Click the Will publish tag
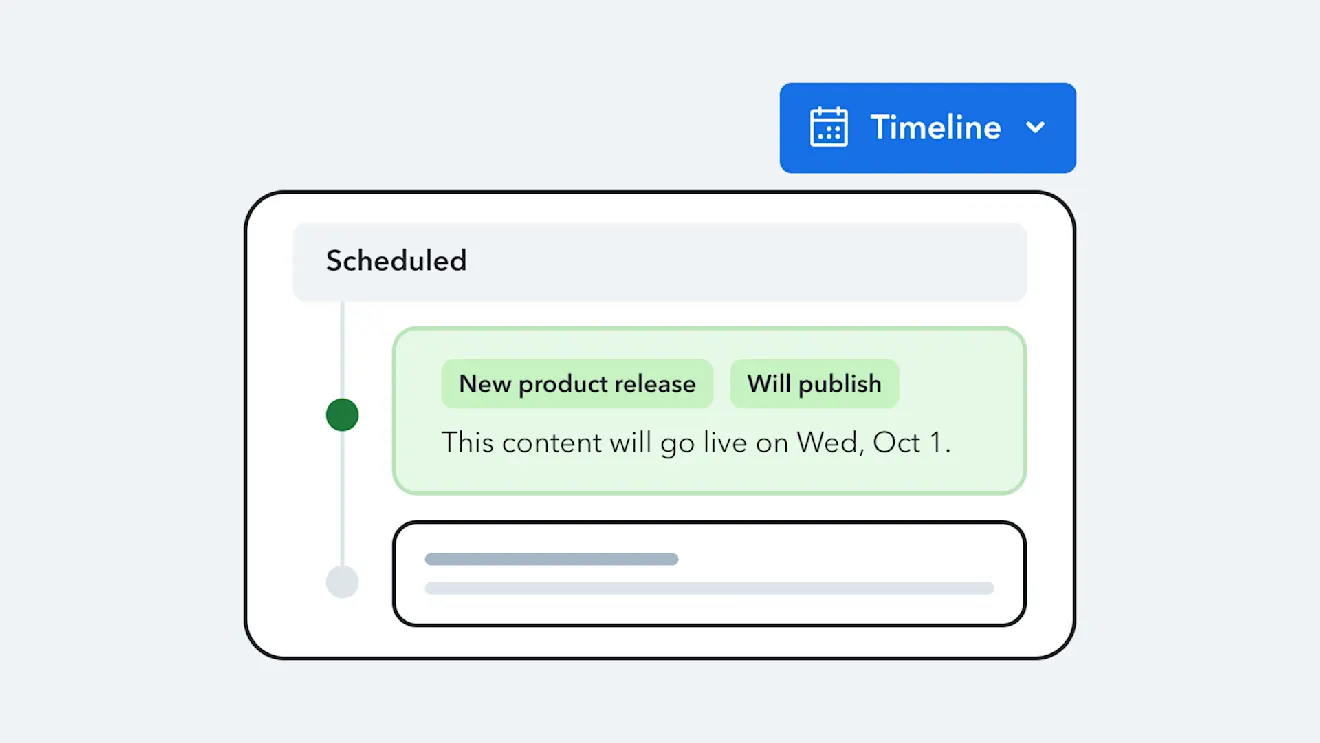The width and height of the screenshot is (1320, 743). coord(814,384)
